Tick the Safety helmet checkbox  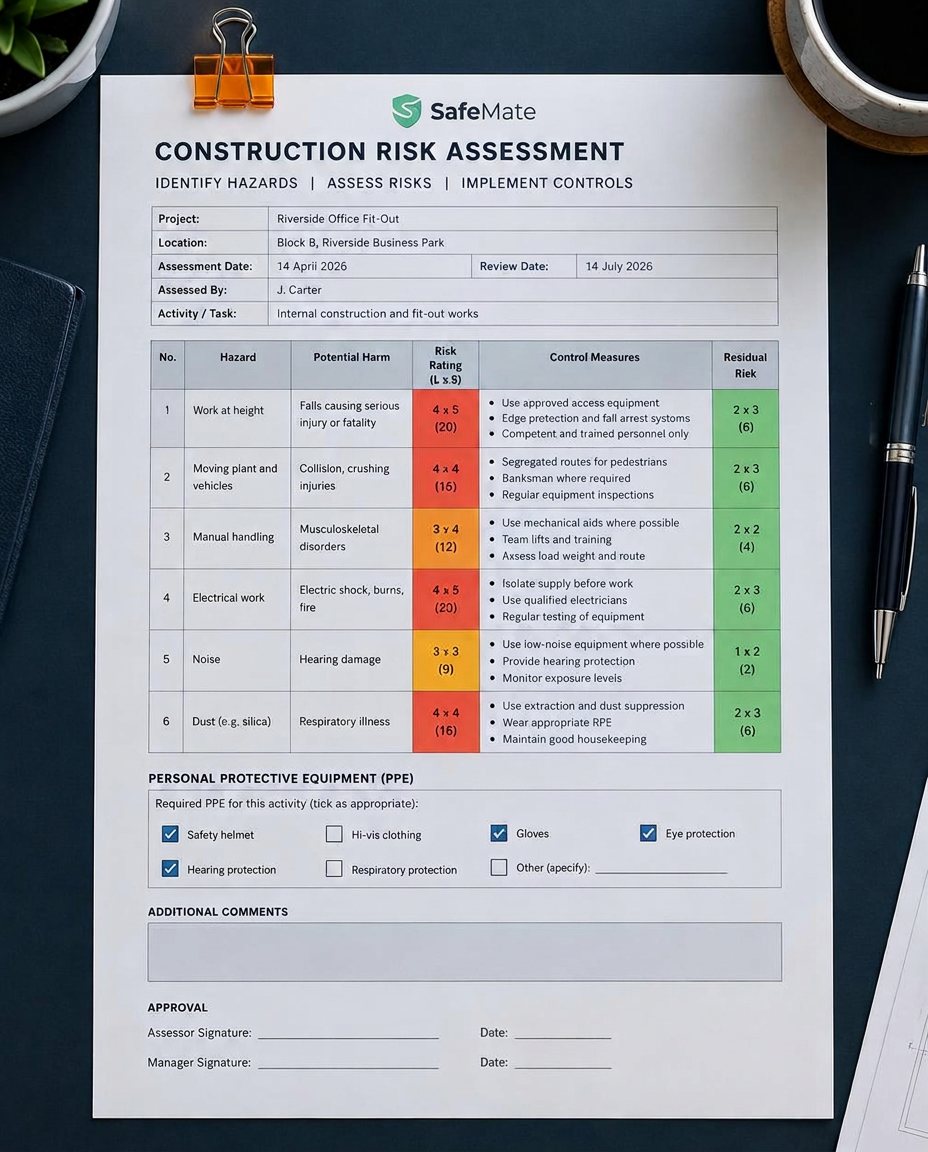point(170,834)
